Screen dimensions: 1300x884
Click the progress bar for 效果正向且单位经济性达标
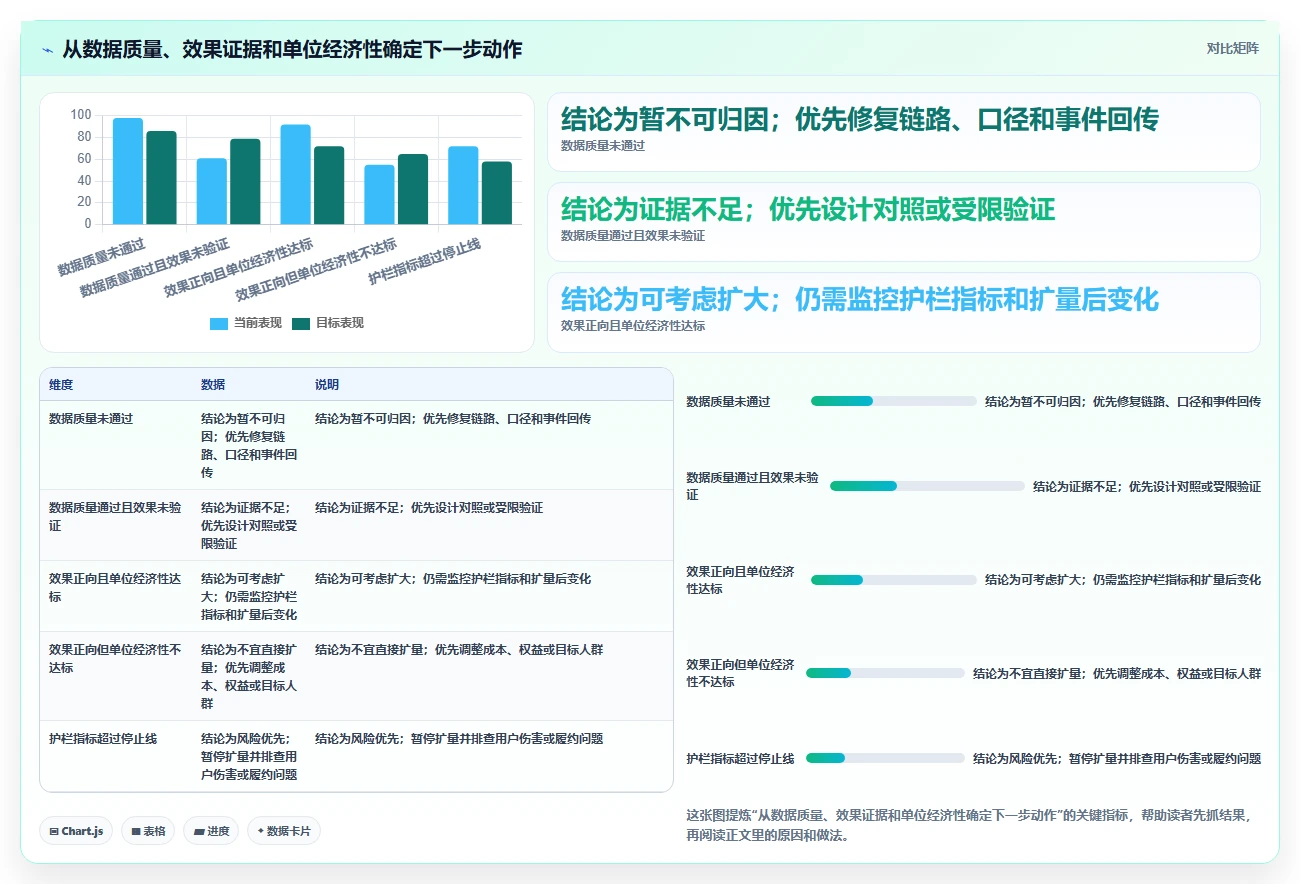point(893,580)
